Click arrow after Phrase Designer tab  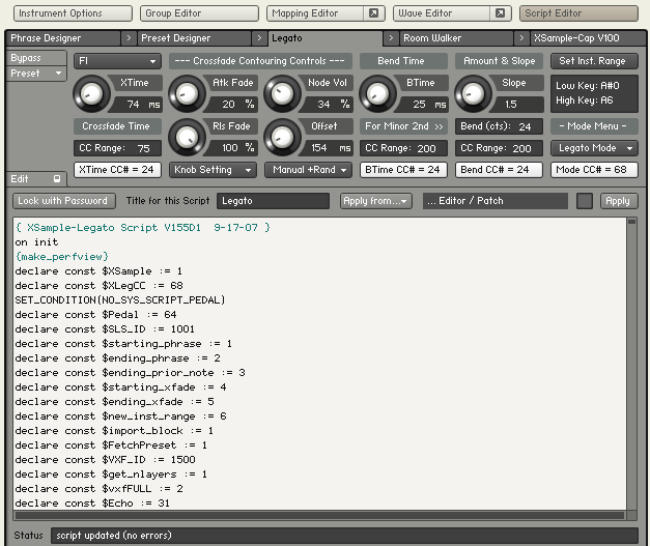click(x=129, y=38)
